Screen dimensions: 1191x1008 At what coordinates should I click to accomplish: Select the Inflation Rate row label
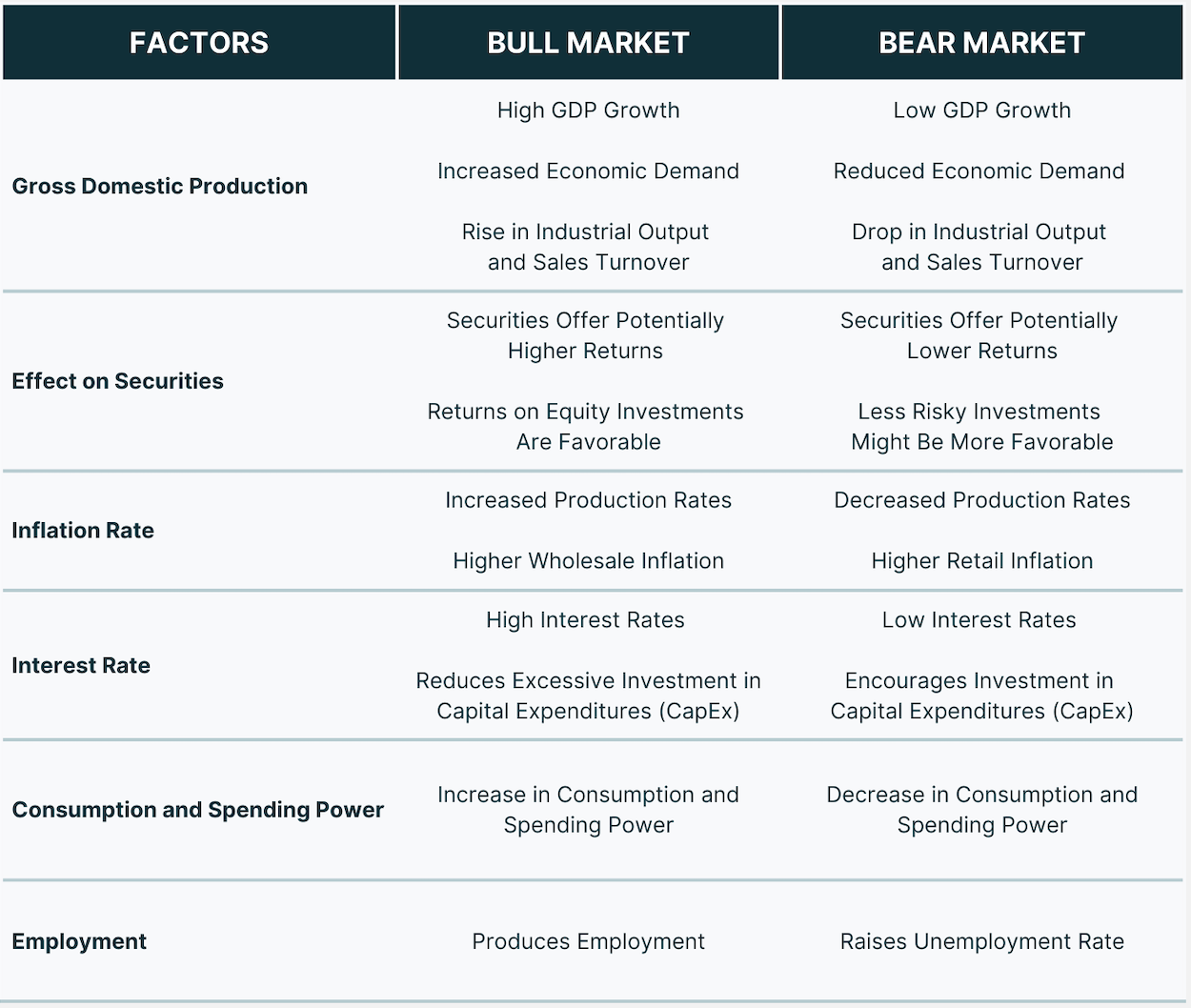(83, 531)
